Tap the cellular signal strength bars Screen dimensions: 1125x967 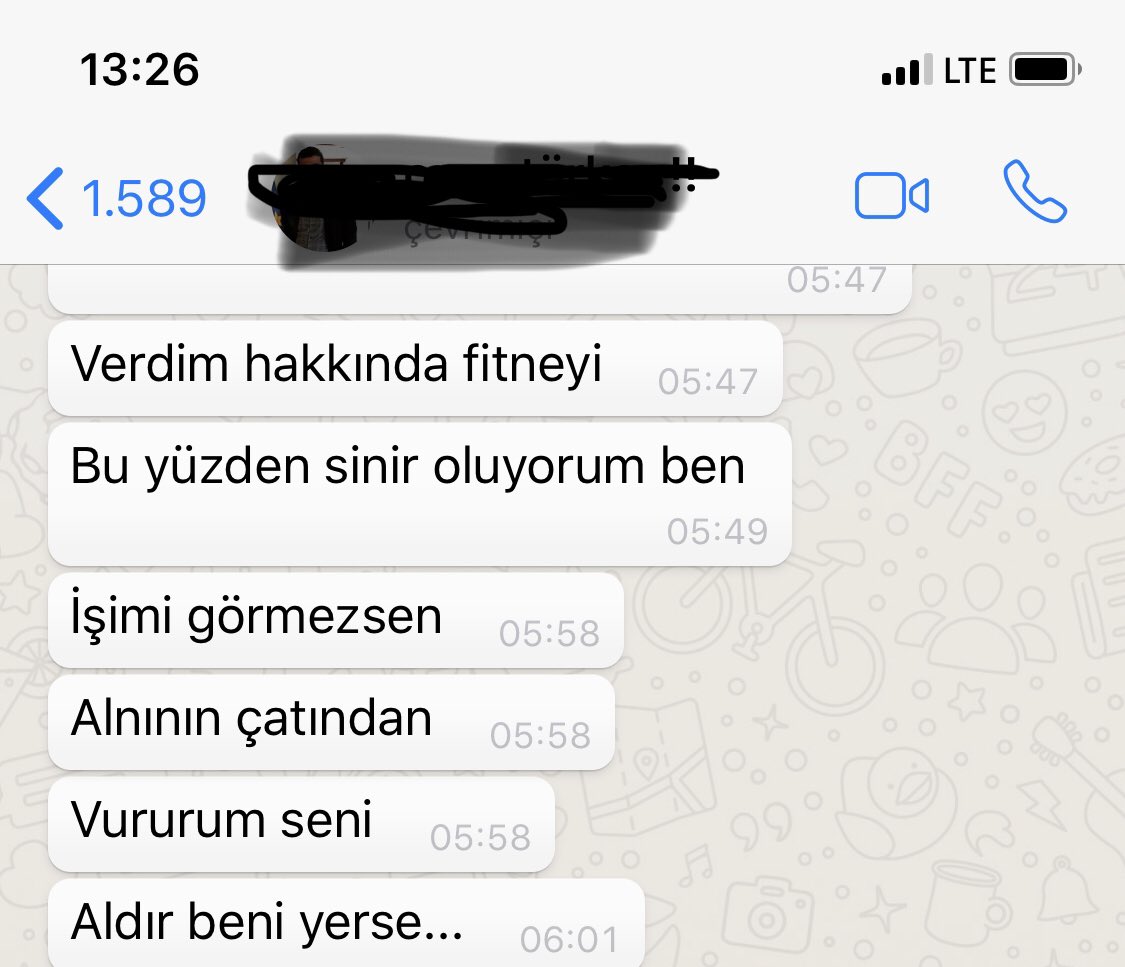[x=908, y=70]
